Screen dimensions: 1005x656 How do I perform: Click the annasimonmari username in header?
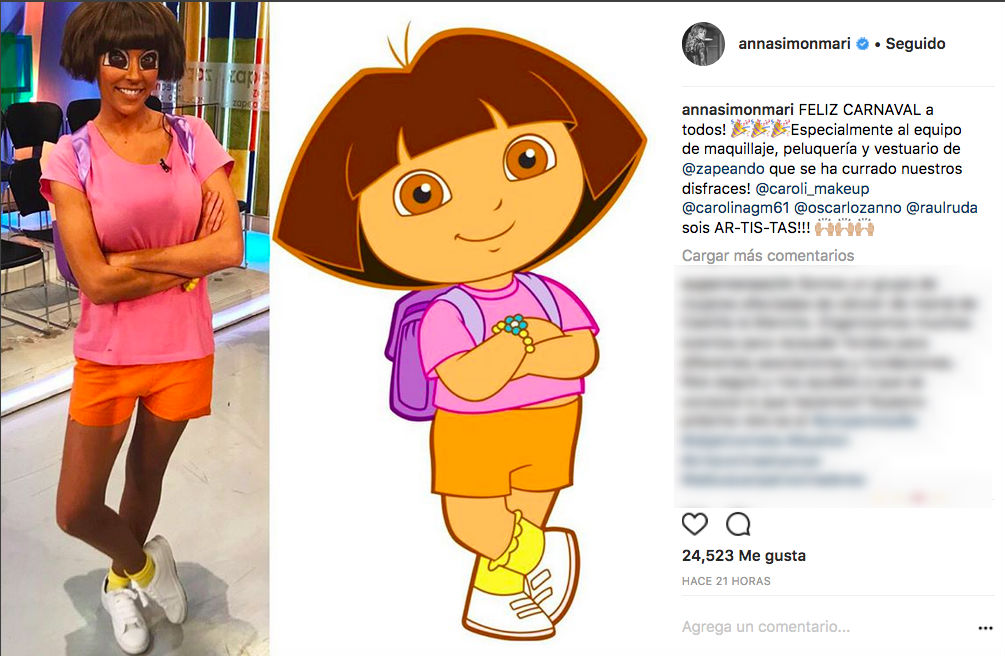click(794, 44)
